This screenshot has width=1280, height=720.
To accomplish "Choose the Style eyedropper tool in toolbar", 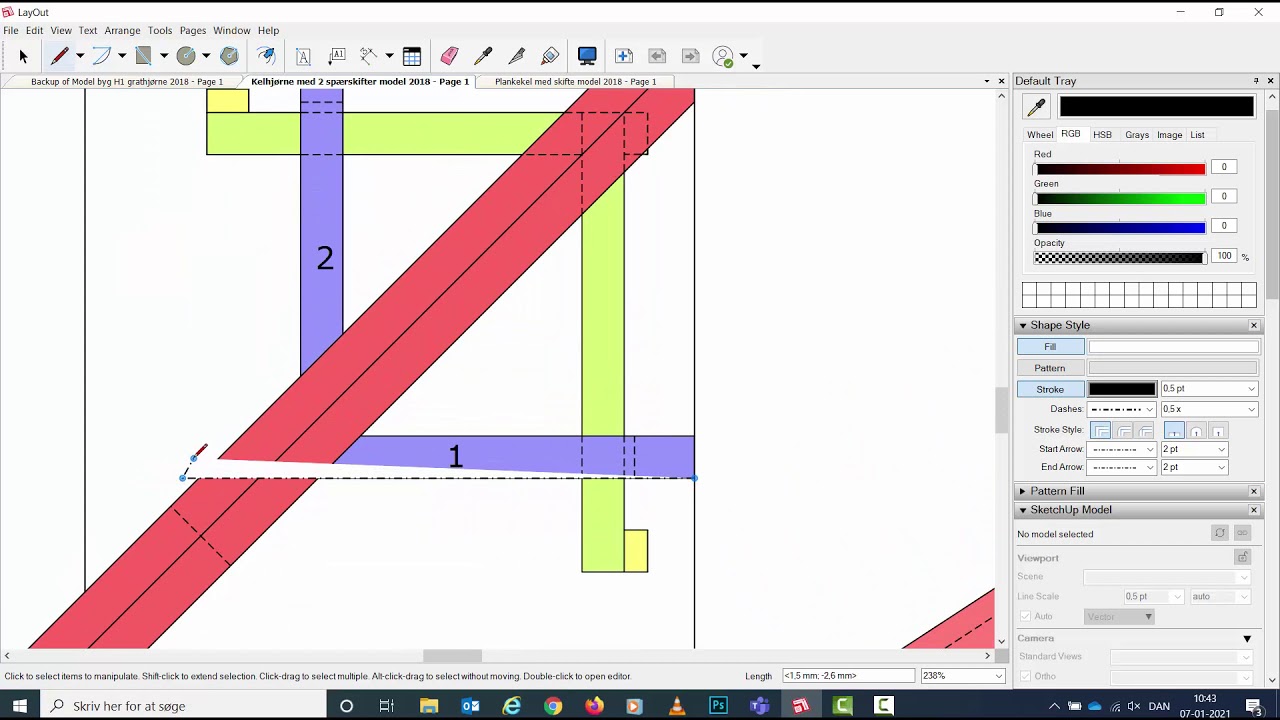I will pos(483,57).
